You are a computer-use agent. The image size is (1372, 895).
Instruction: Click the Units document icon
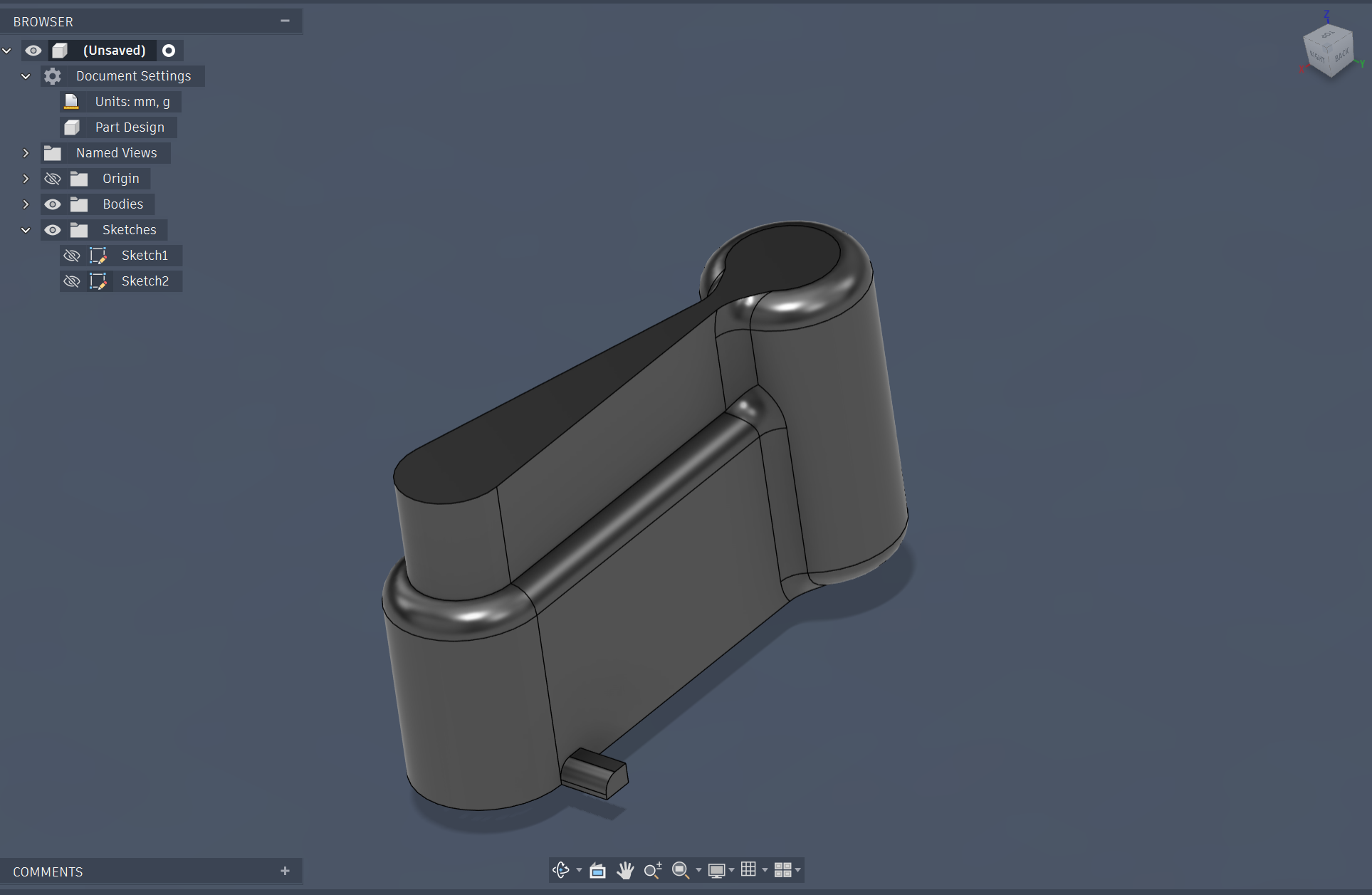click(x=71, y=102)
